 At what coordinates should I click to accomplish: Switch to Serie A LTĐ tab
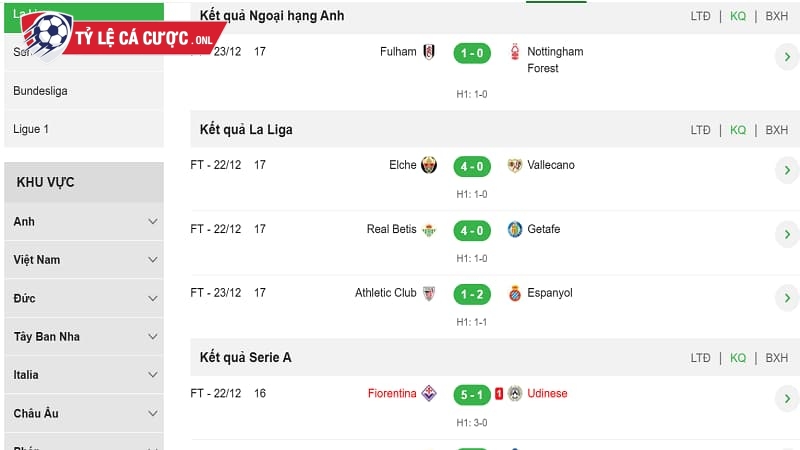point(700,358)
